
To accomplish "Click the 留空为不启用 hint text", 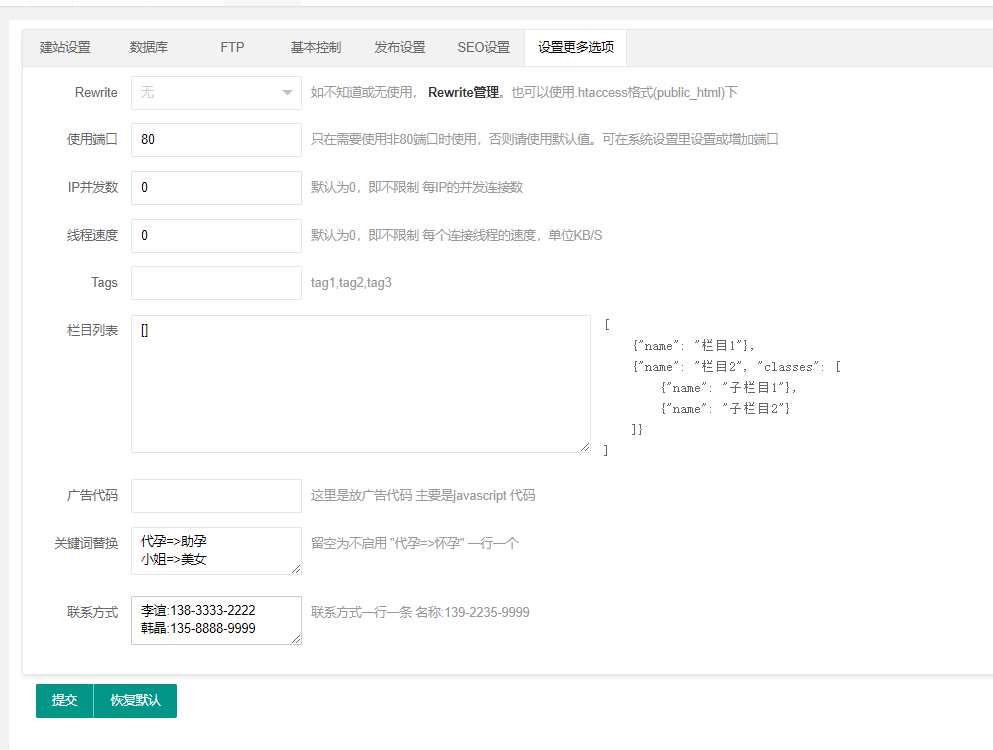I will (414, 543).
